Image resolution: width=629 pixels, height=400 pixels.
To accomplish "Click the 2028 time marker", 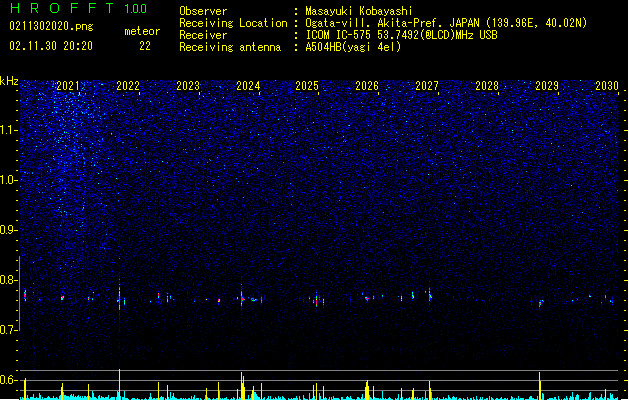I will coord(487,86).
